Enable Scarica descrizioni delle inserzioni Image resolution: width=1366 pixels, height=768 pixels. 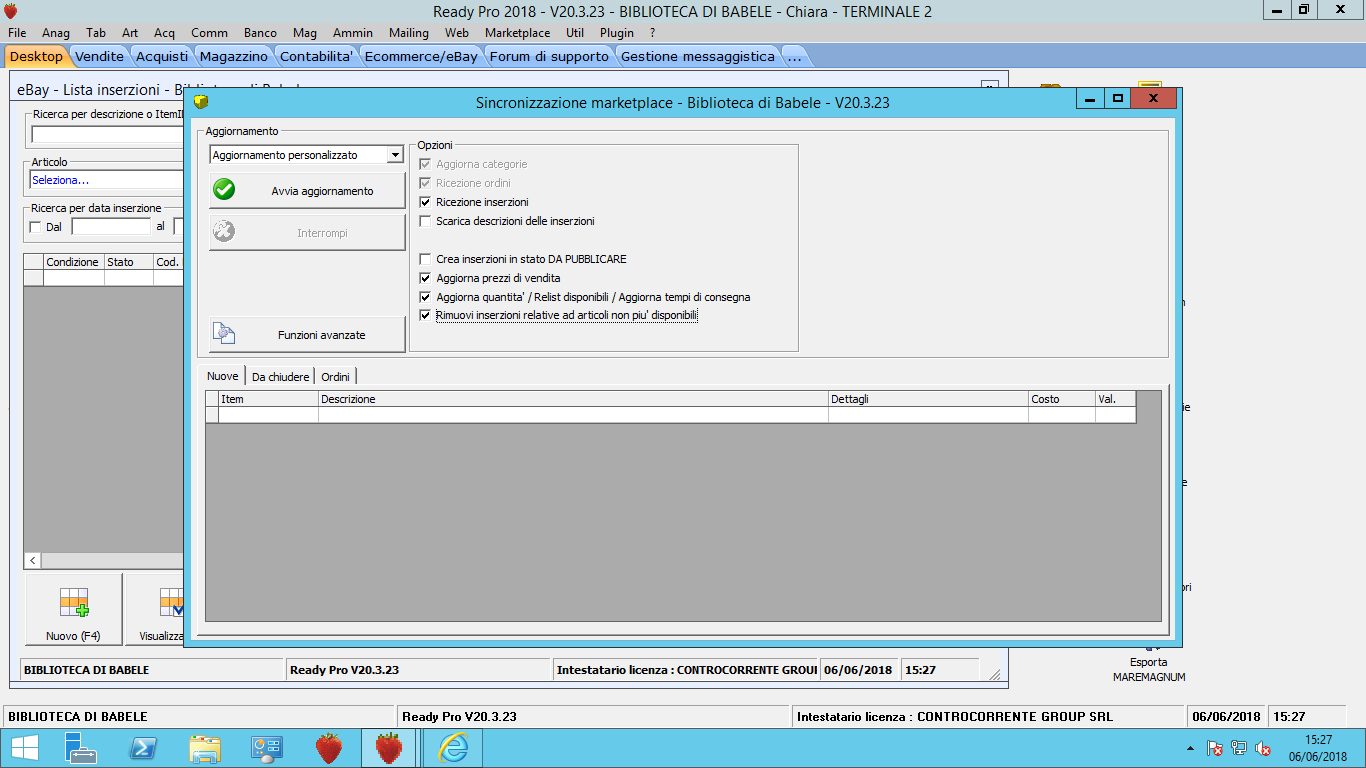coord(426,221)
